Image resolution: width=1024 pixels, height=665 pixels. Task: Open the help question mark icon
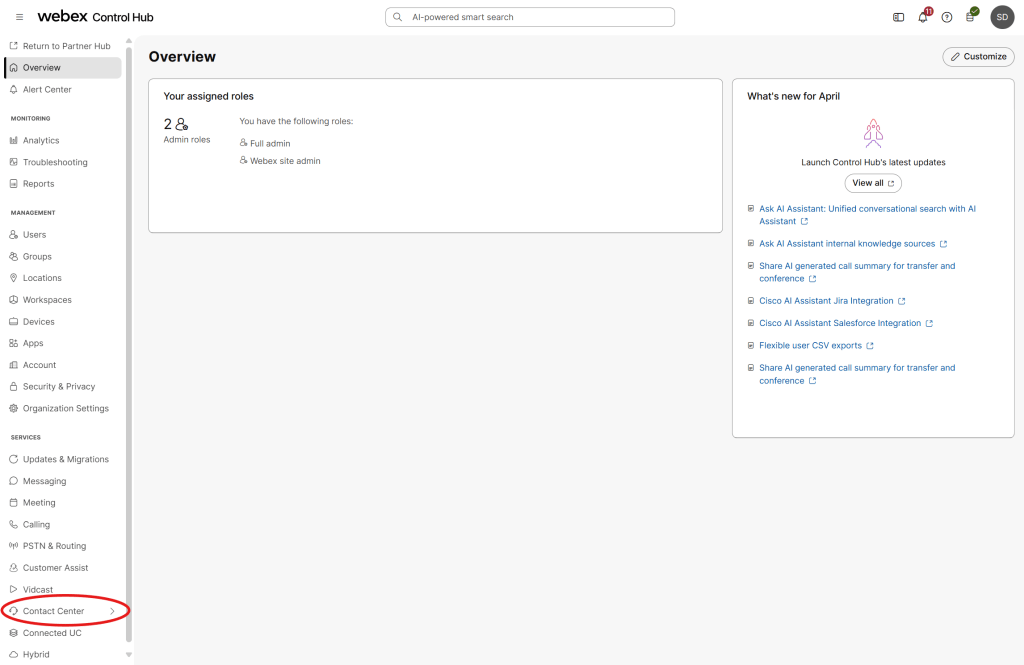(x=947, y=17)
